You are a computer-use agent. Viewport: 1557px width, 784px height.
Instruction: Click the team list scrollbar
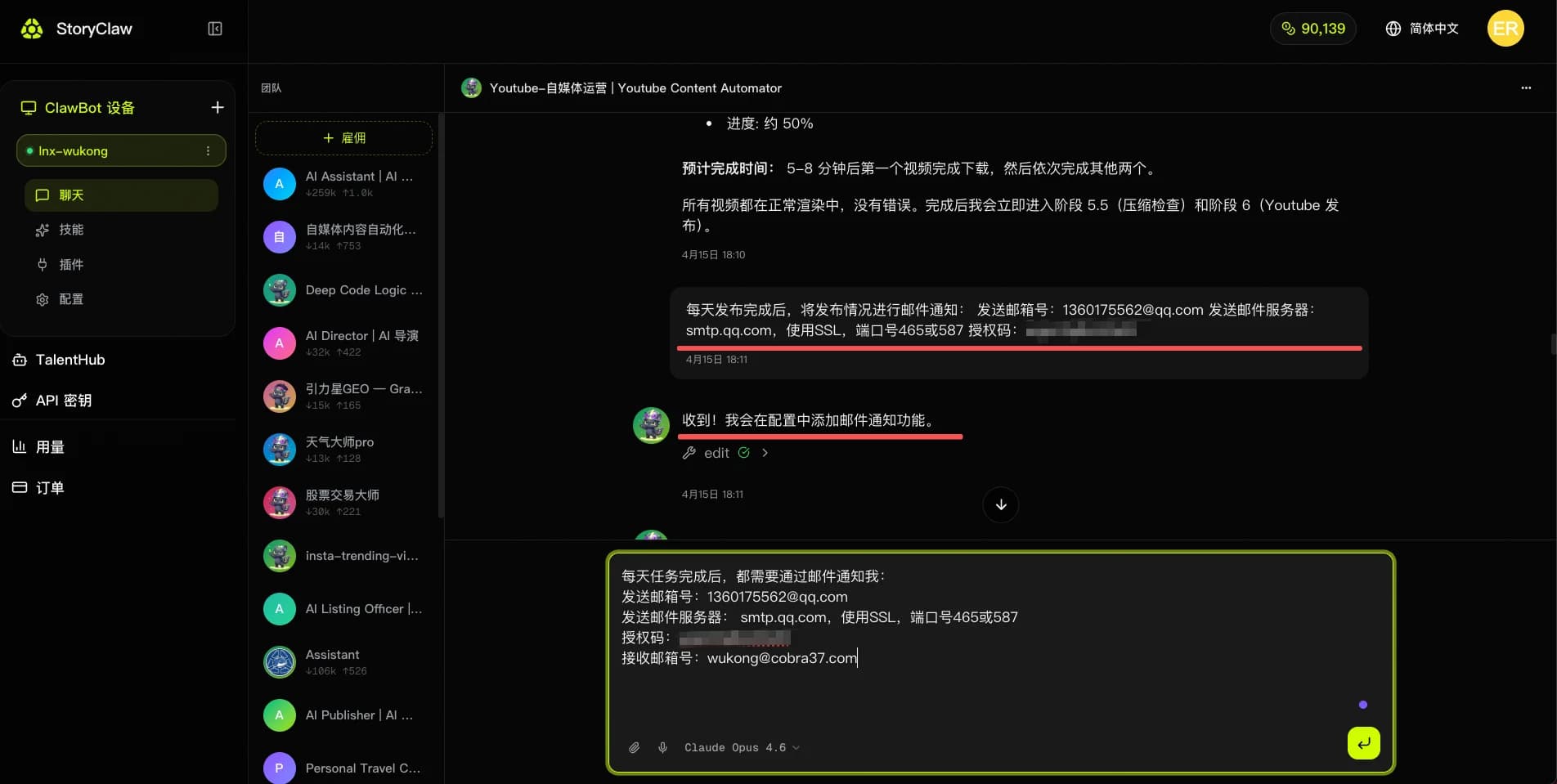tap(441, 315)
